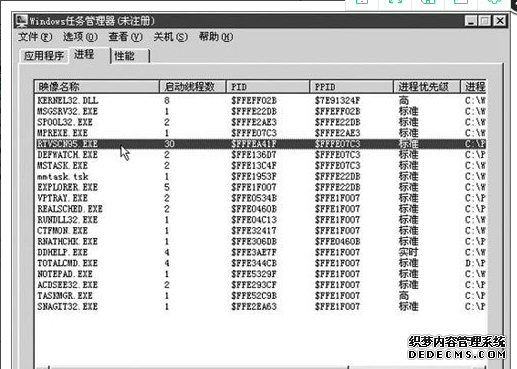Select the mmtask.tsk process
This screenshot has height=369, width=517.
tap(261, 176)
